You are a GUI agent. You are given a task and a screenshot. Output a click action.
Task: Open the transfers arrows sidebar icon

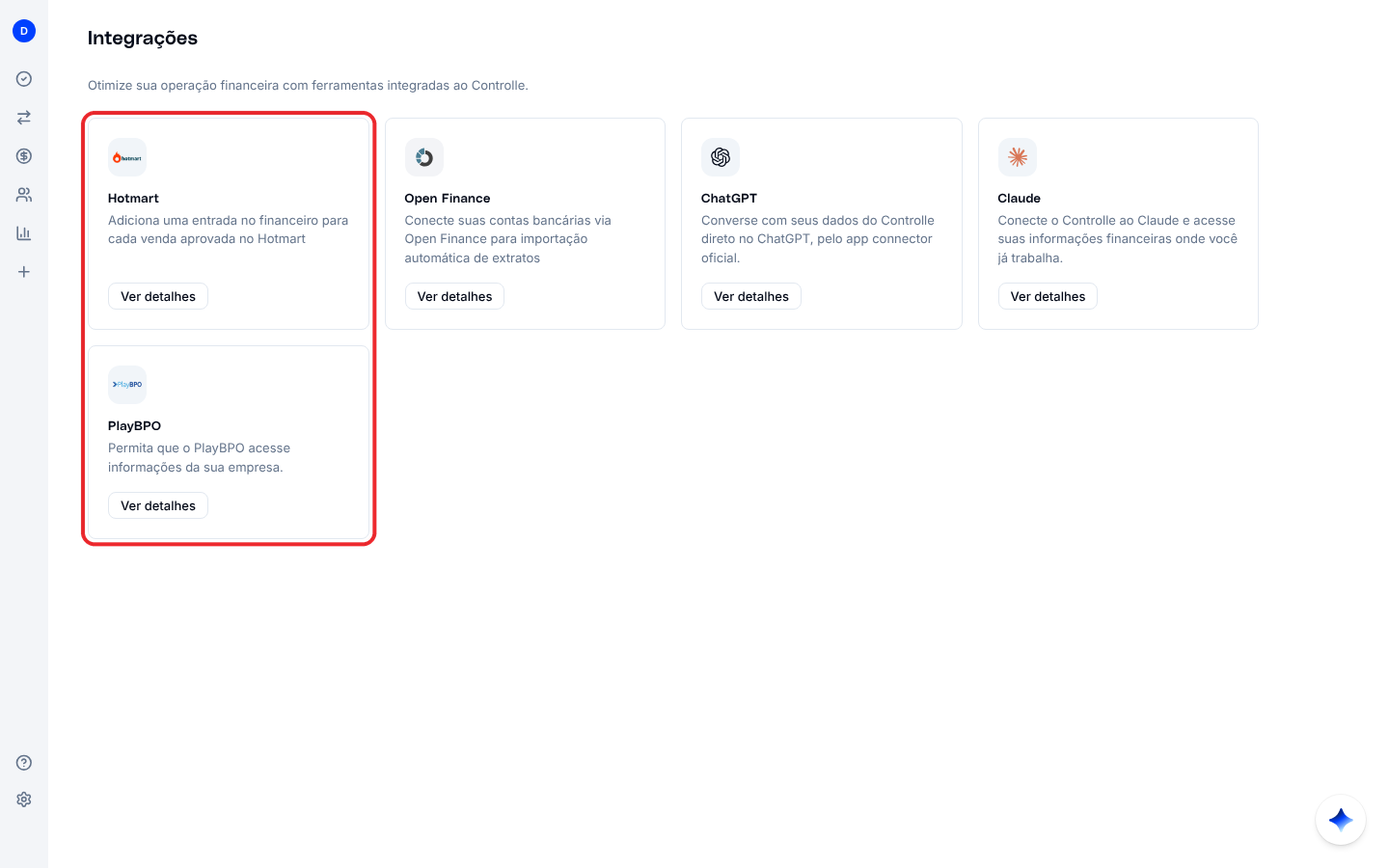(24, 118)
